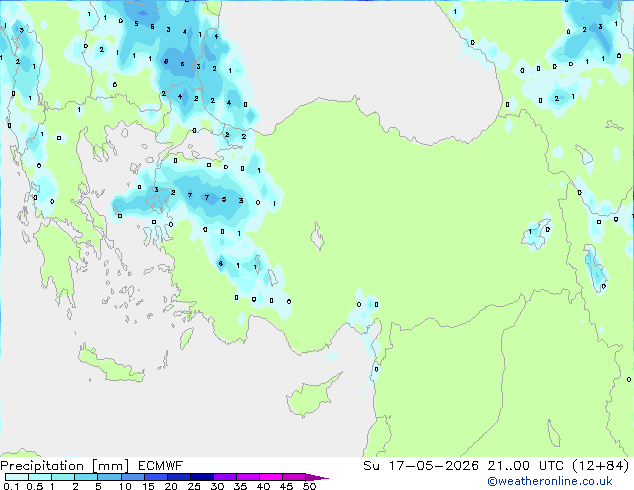Click the 2–5 mm legend swatch
634x490 pixels.
(87, 477)
